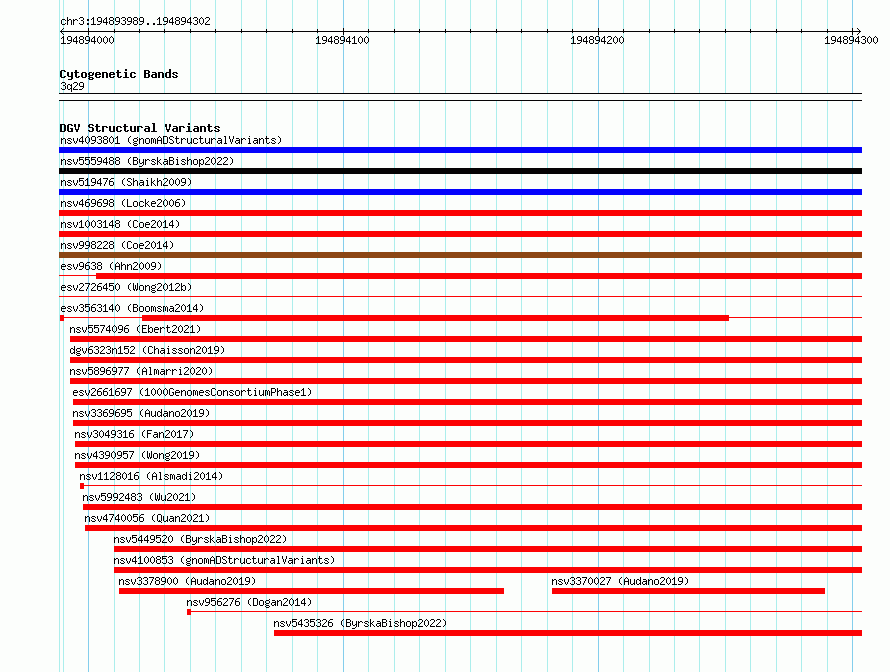Click the red bar under nsv4740056

tap(473, 528)
